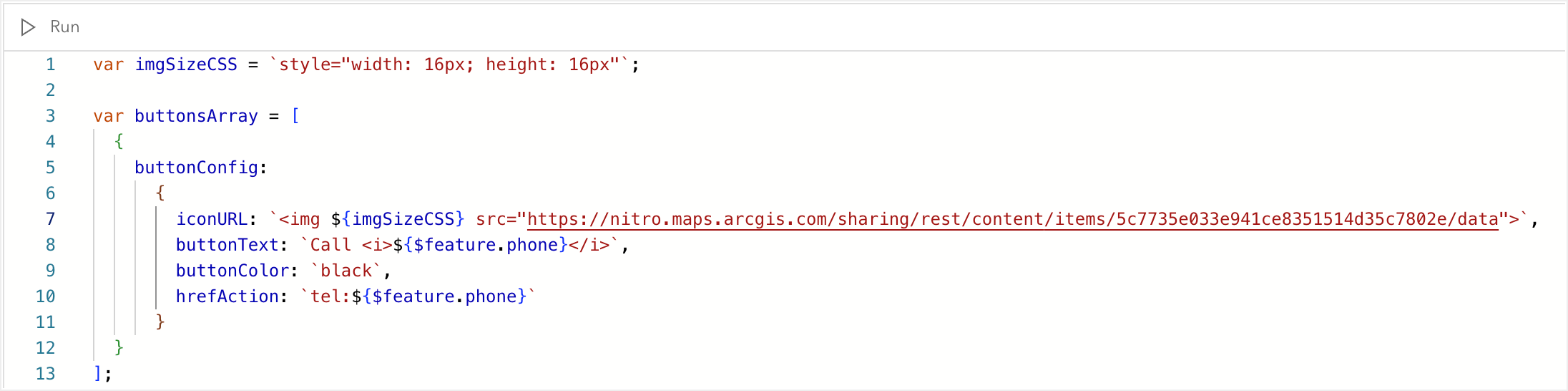Click the `black` string value
The image size is (1568, 391).
coord(346,271)
